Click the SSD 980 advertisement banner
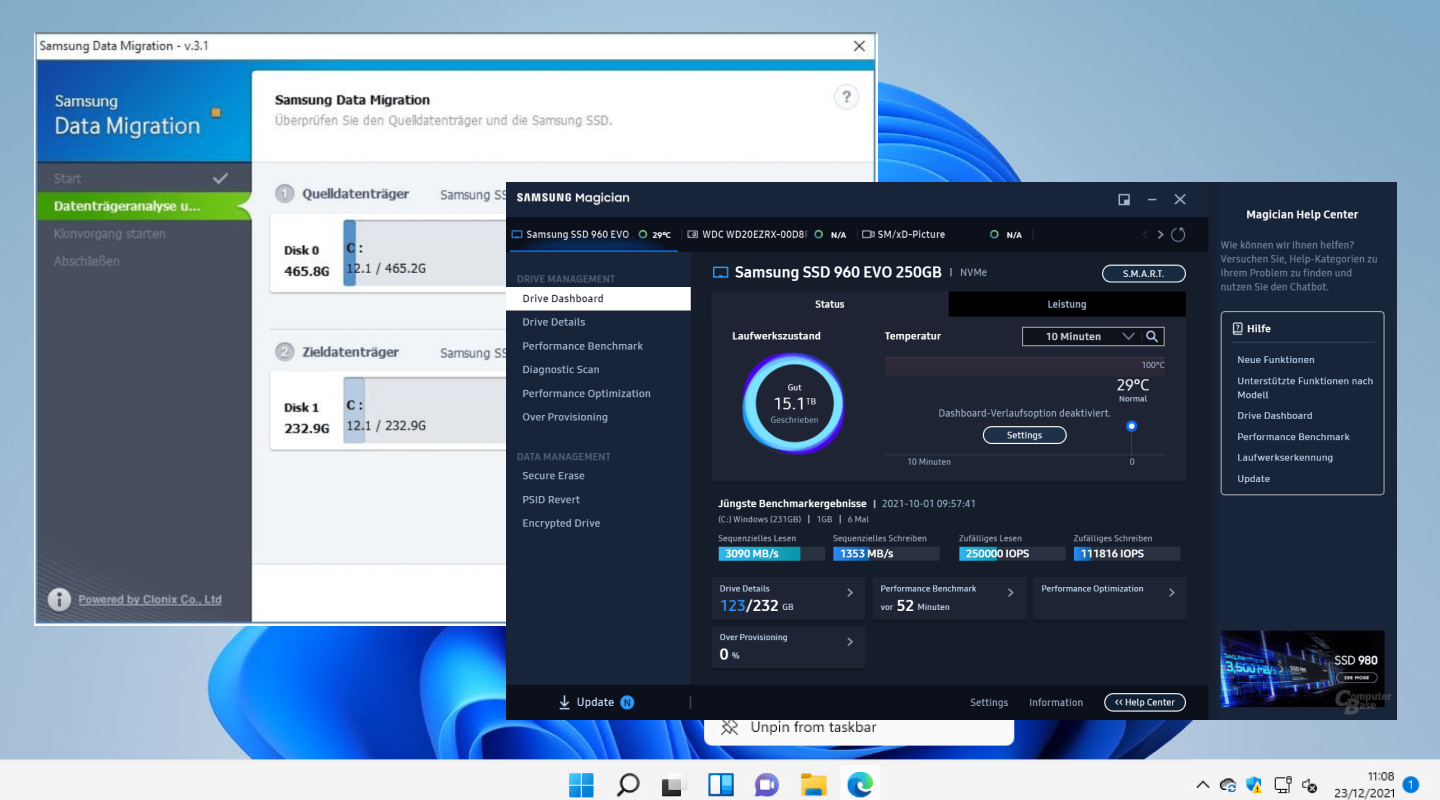 click(x=1302, y=668)
